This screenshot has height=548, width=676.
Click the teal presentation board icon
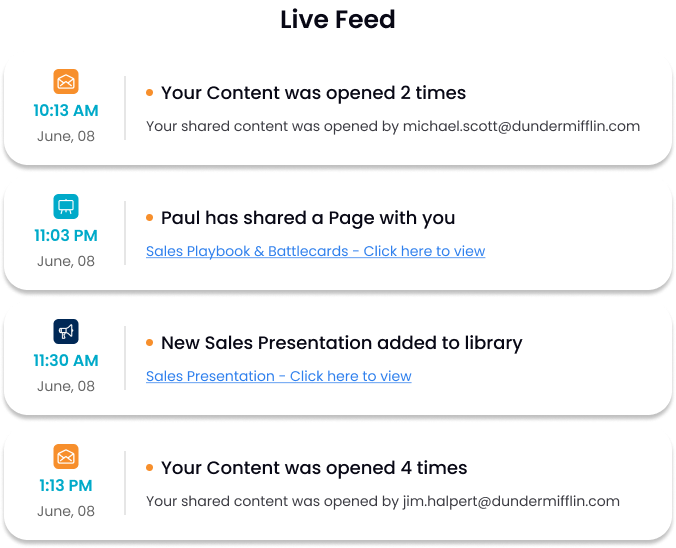[66, 206]
